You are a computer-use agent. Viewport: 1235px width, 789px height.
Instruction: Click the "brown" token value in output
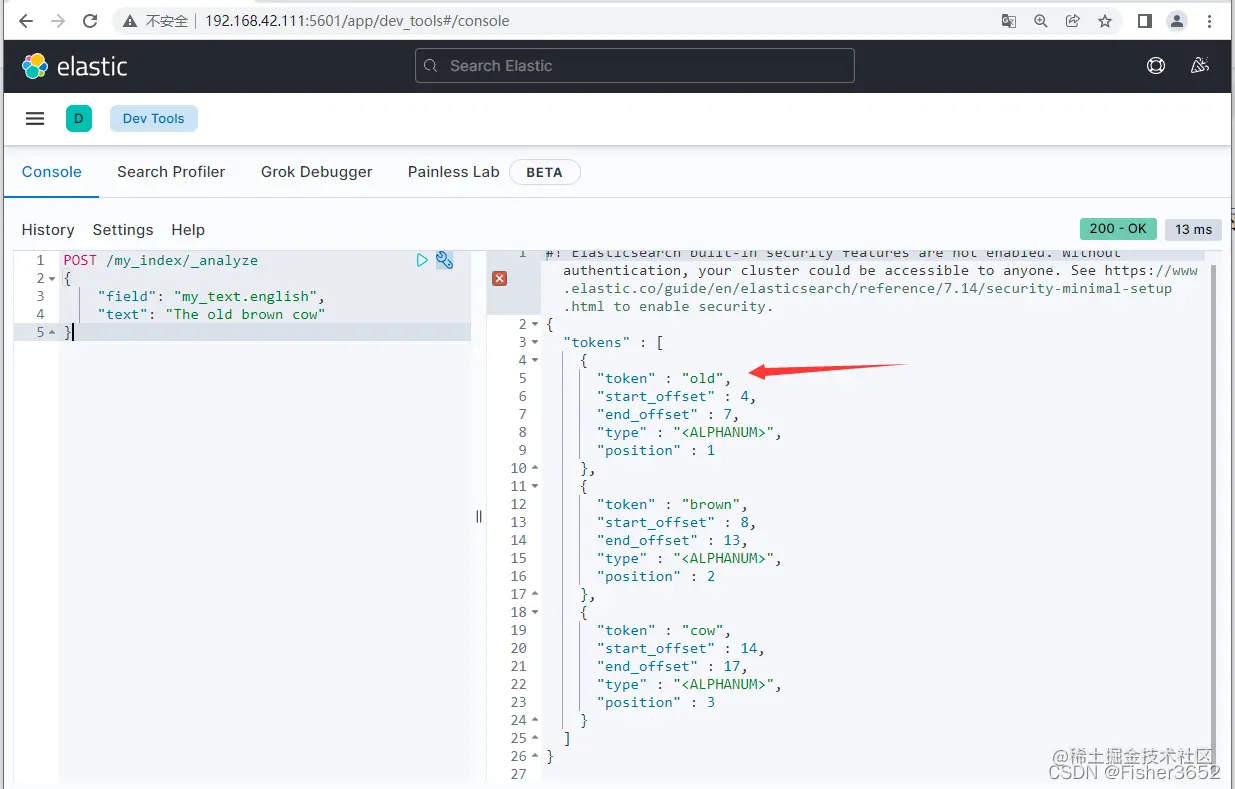pyautogui.click(x=710, y=504)
